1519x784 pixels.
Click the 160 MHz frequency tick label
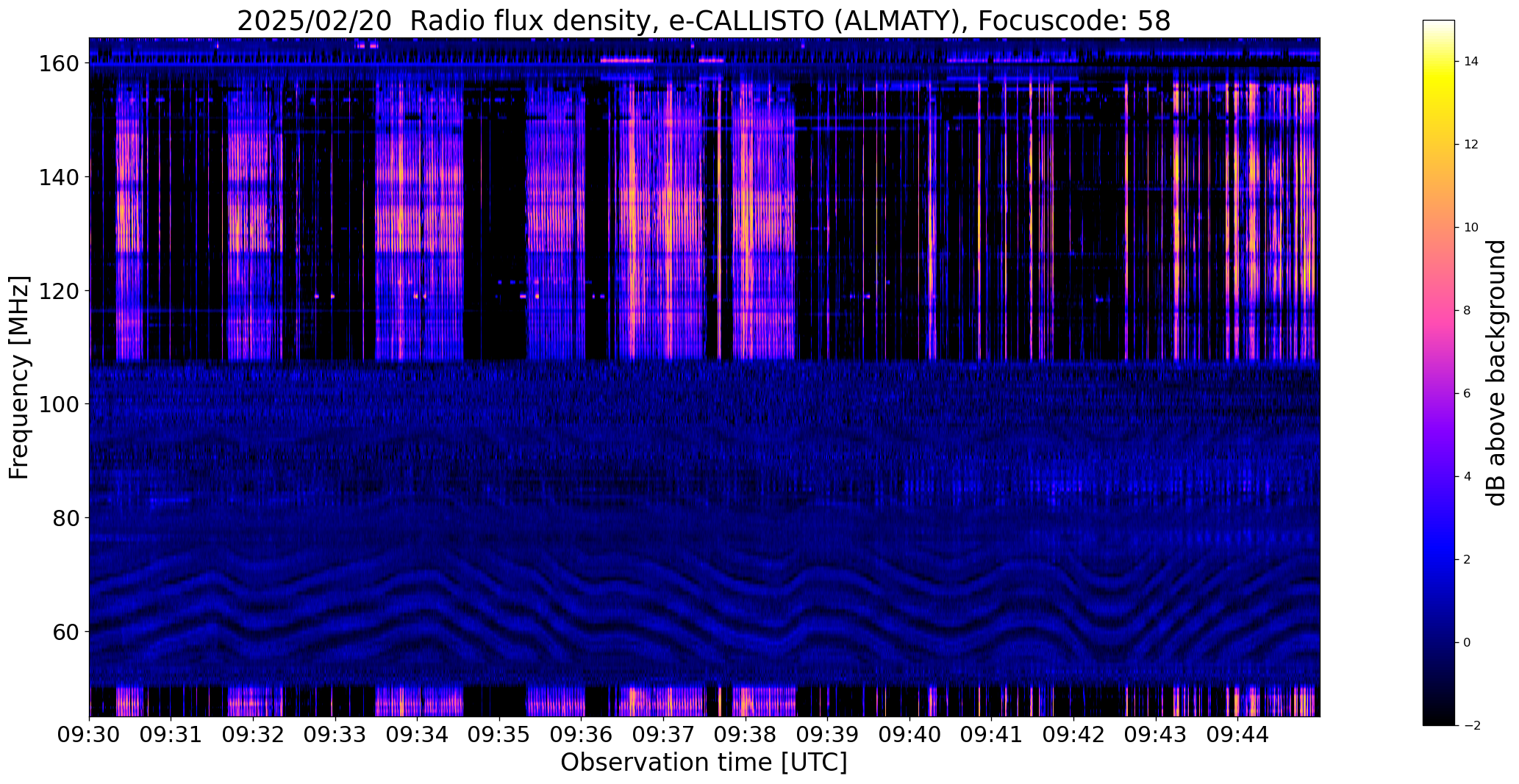[x=59, y=64]
